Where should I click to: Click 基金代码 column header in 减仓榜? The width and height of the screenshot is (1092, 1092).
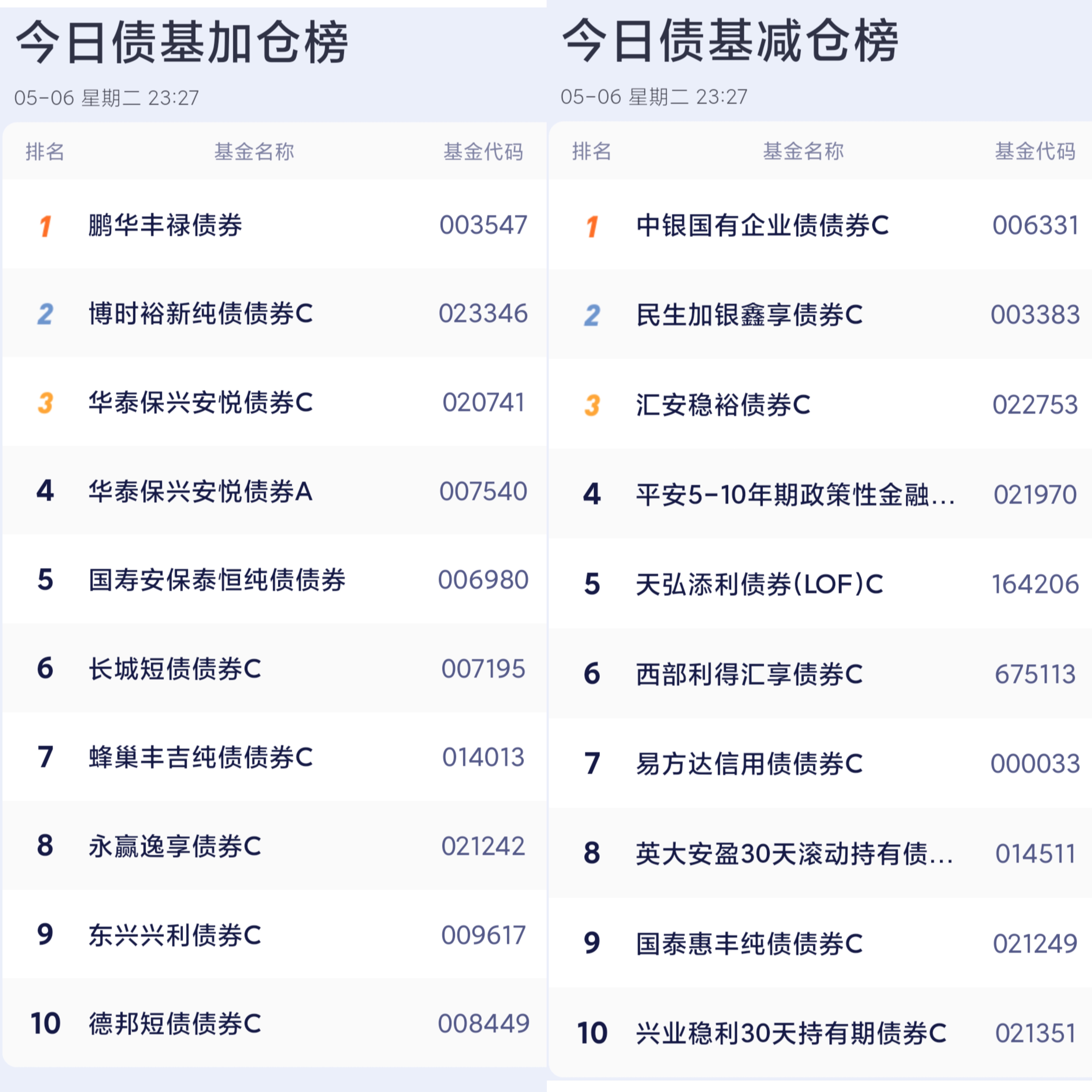pyautogui.click(x=1035, y=151)
